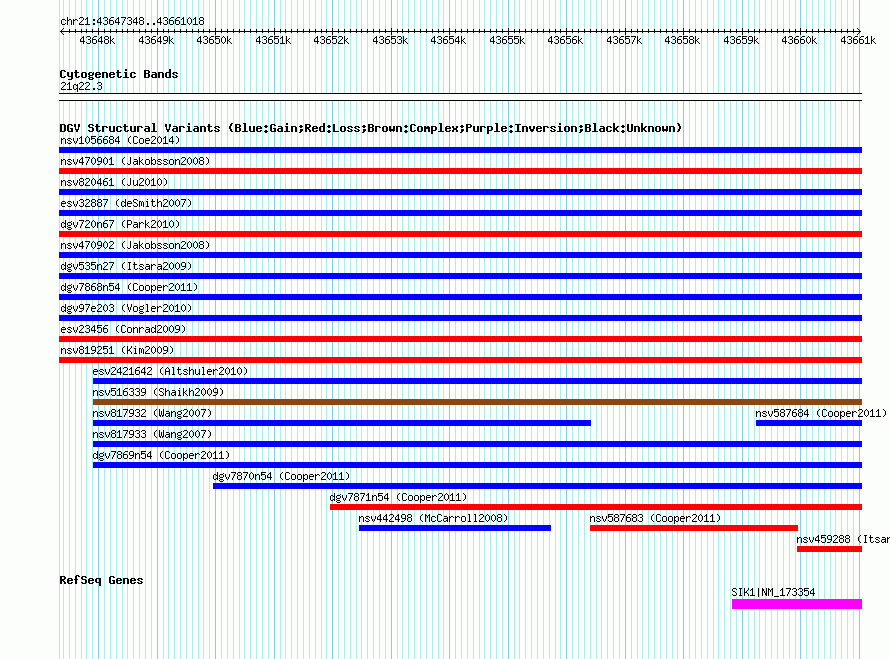Click the short blue nsv587684 bar
890x659 pixels.
tap(809, 423)
